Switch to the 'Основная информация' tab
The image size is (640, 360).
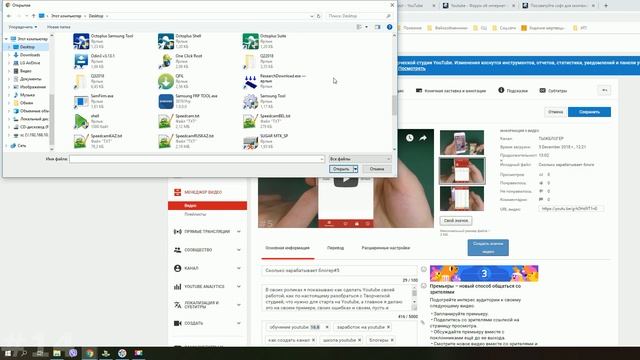[x=287, y=248]
